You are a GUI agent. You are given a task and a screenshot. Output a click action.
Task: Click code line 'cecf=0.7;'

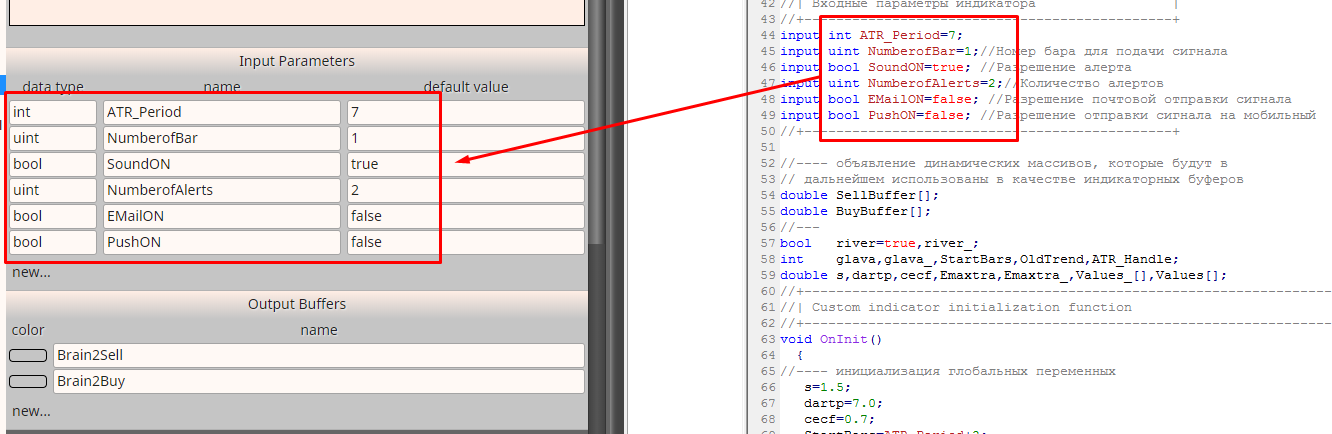tap(840, 419)
